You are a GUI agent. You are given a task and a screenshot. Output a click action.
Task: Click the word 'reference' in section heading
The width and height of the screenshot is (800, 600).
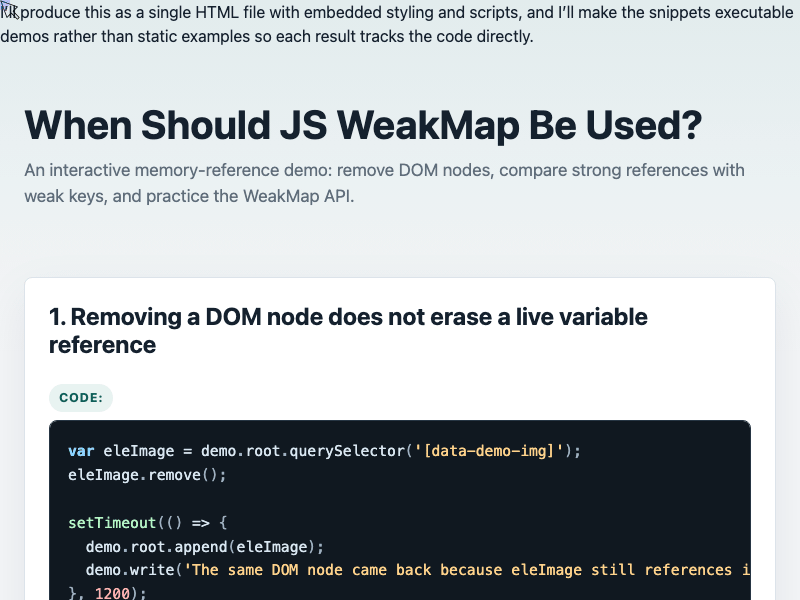[102, 345]
